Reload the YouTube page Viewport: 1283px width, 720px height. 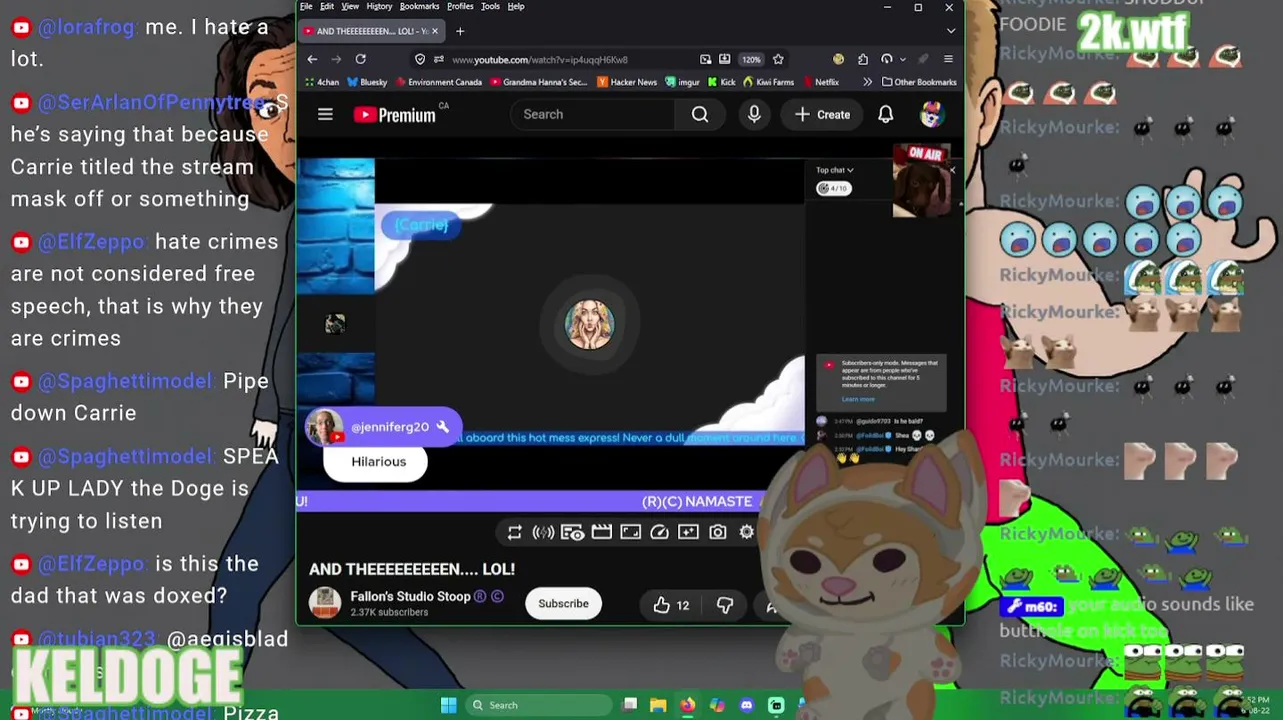click(x=360, y=59)
